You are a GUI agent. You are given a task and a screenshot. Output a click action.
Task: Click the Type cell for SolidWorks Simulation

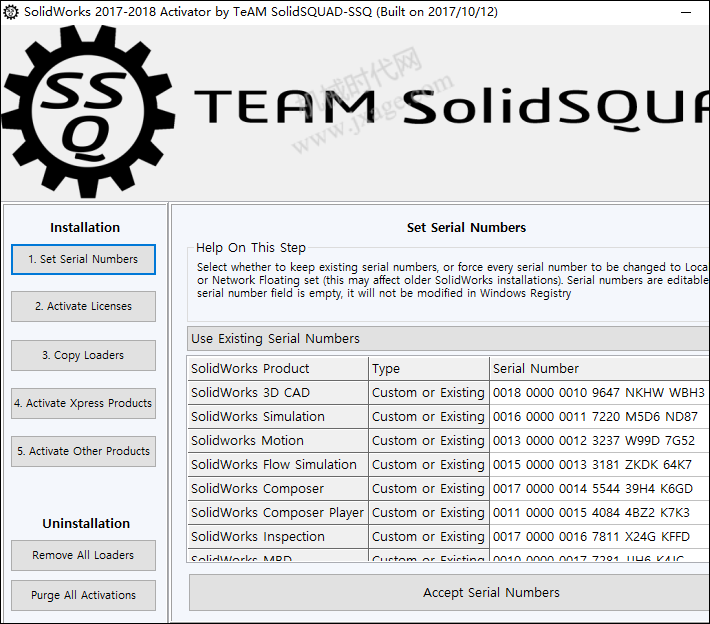(429, 417)
